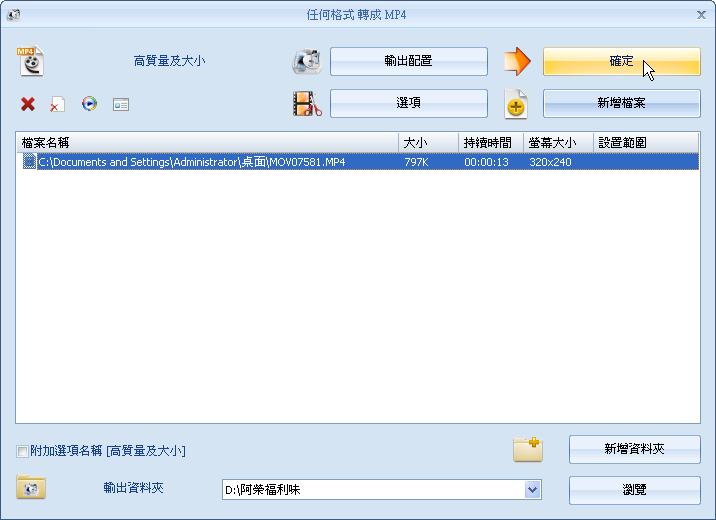Open the output folder icon
This screenshot has height=520, width=716.
(x=31, y=487)
